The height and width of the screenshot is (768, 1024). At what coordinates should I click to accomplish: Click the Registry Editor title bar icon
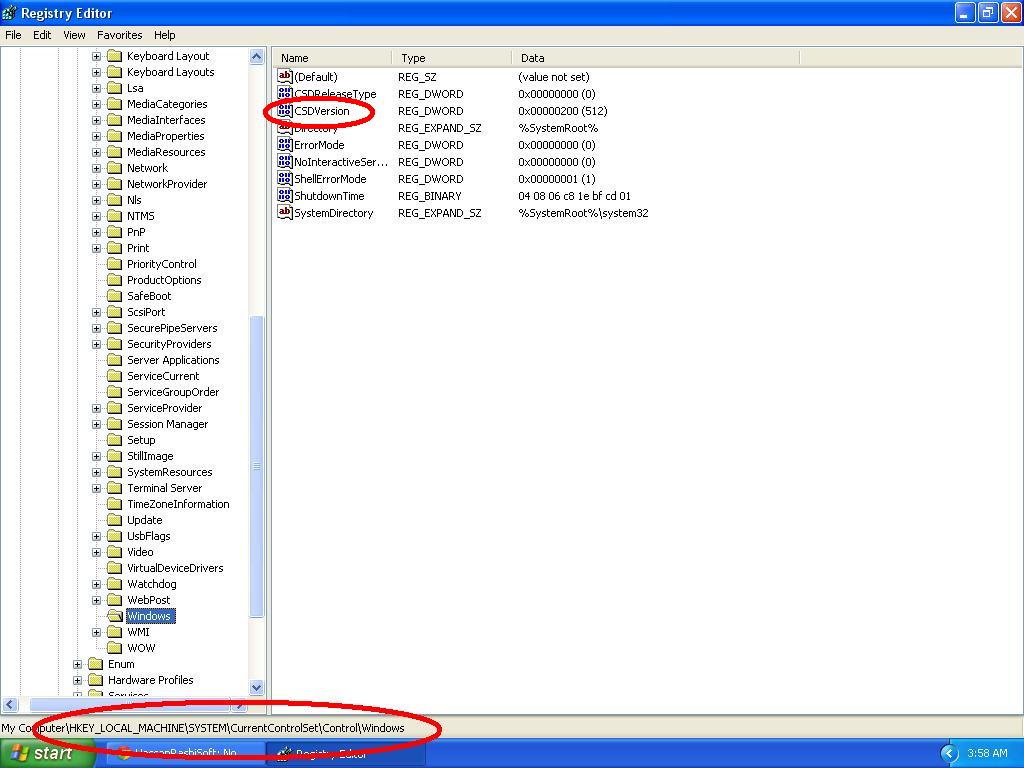click(x=10, y=12)
